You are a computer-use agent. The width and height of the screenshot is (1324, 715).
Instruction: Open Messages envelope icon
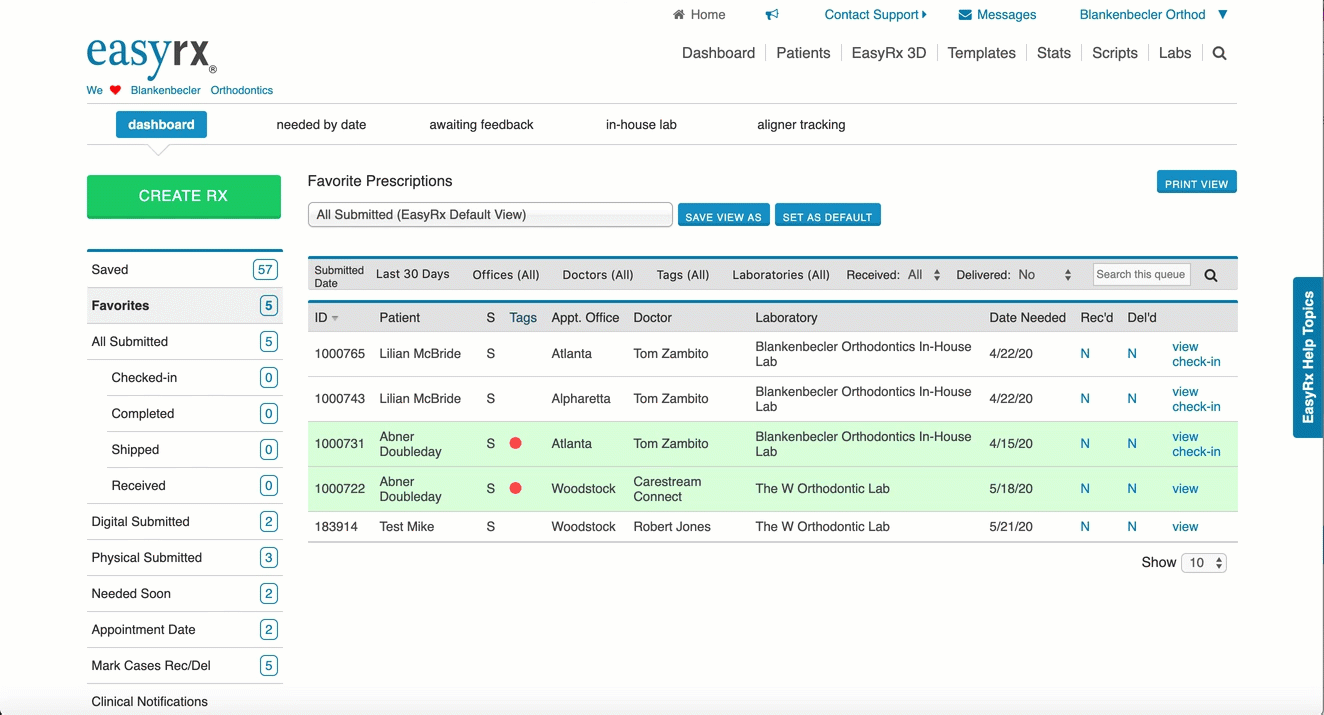pos(965,15)
